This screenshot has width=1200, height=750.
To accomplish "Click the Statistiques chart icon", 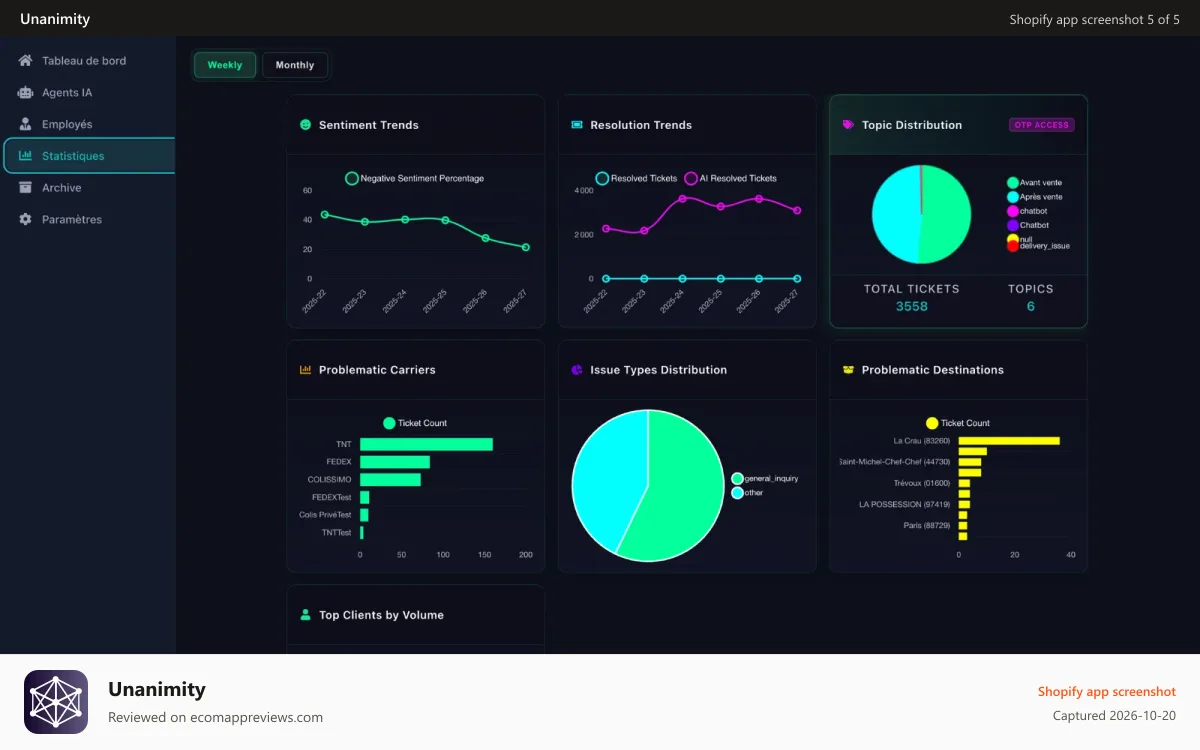I will (x=25, y=156).
